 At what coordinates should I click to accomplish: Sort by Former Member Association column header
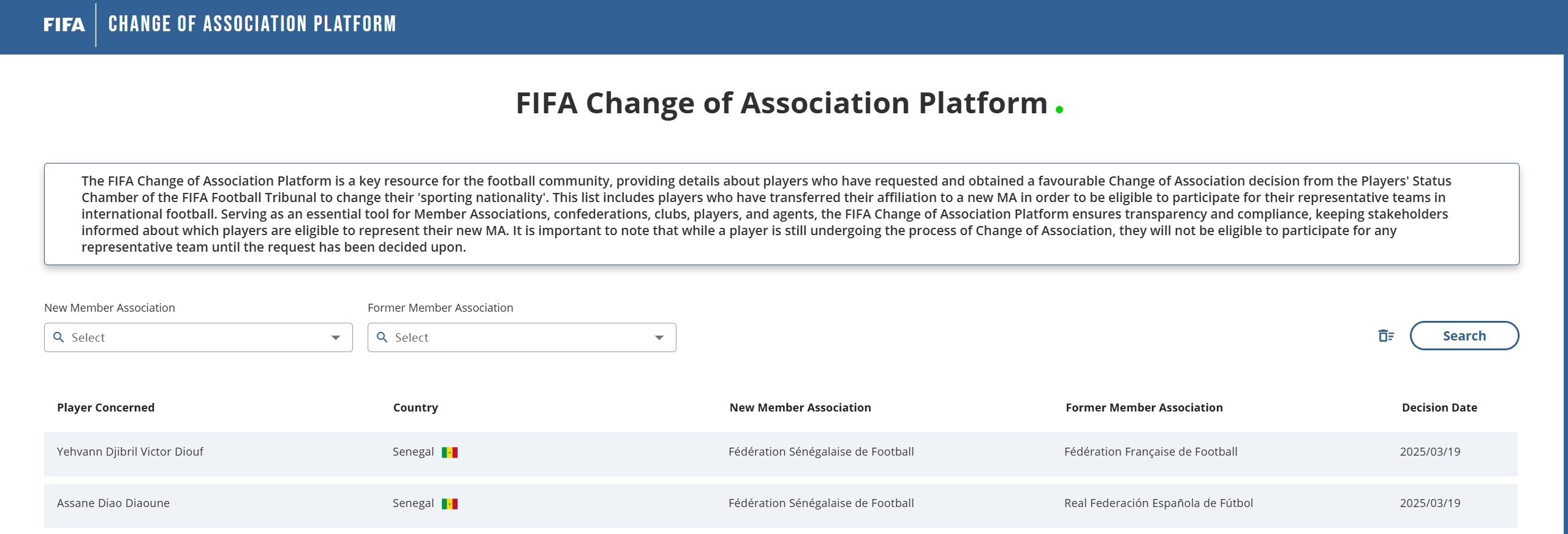pos(1144,407)
